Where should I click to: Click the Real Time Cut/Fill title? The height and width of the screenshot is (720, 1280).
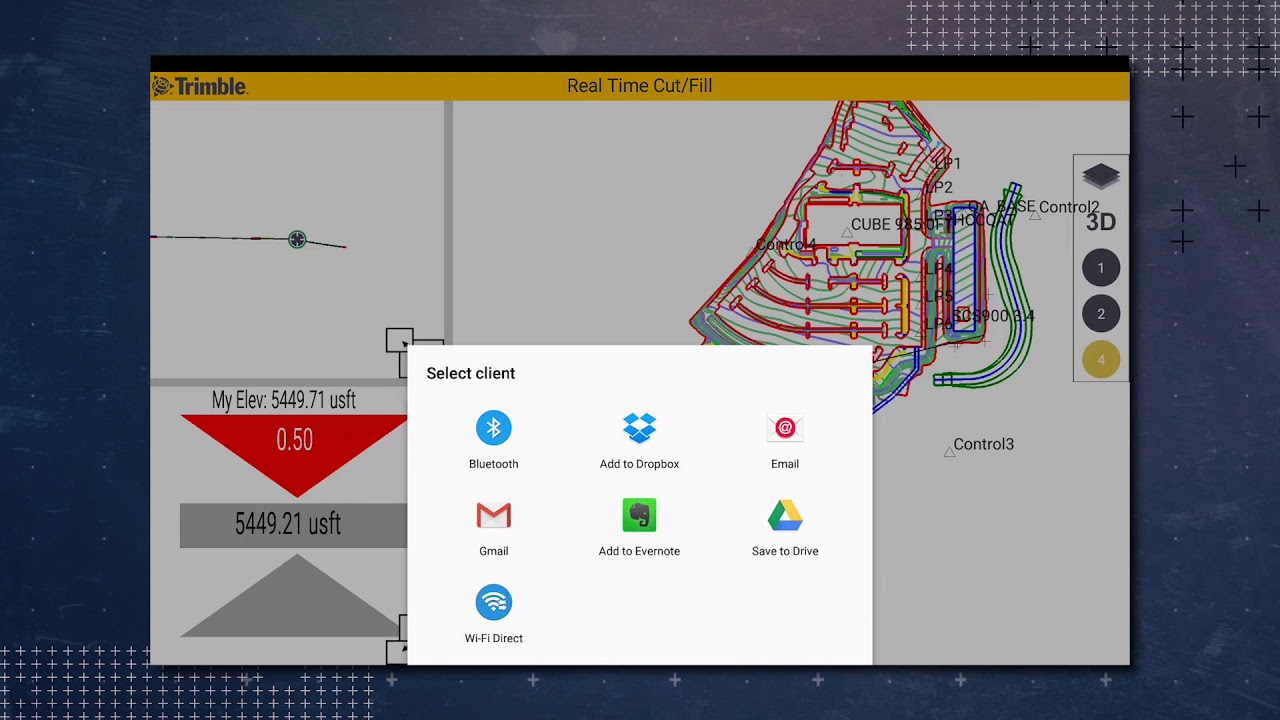[x=640, y=86]
